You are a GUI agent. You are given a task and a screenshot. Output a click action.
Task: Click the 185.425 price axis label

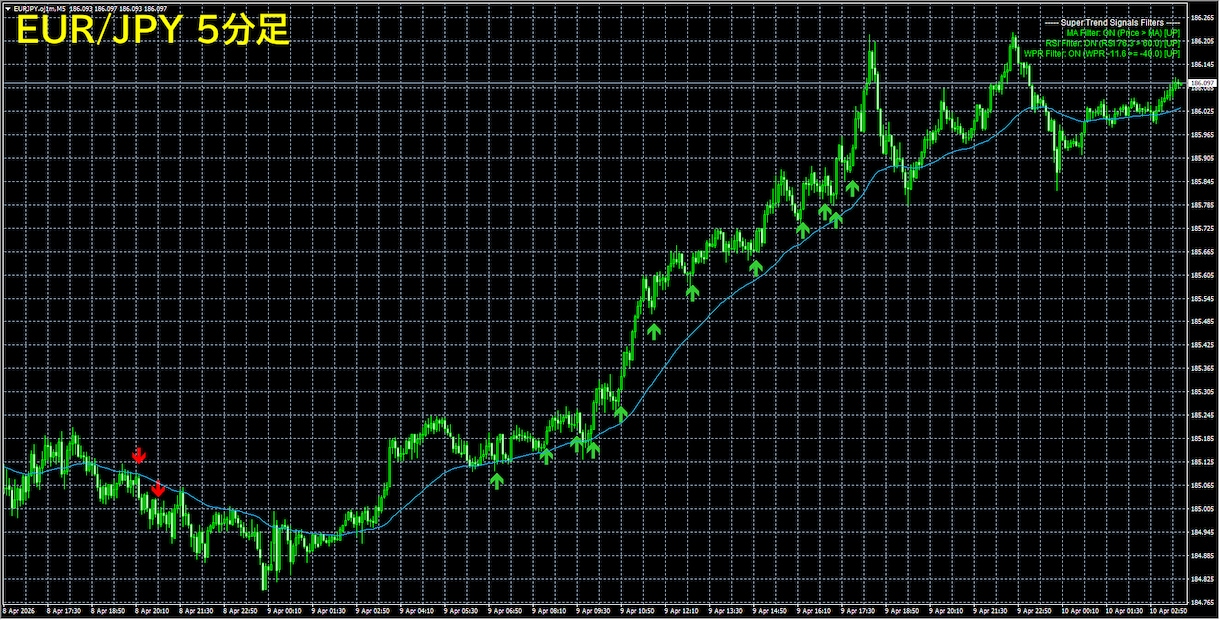point(1202,346)
